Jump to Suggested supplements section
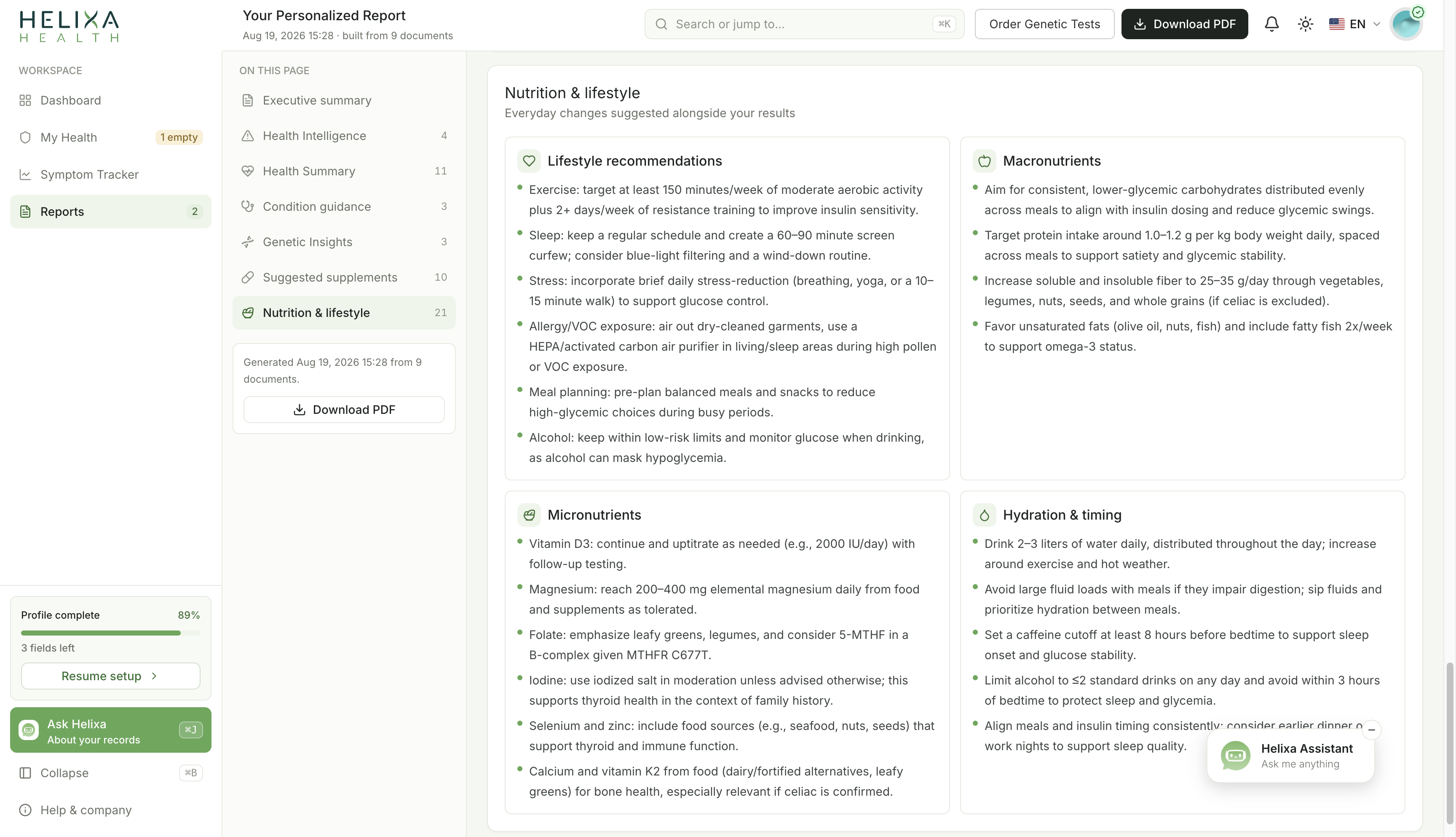The image size is (1456, 837). (344, 277)
